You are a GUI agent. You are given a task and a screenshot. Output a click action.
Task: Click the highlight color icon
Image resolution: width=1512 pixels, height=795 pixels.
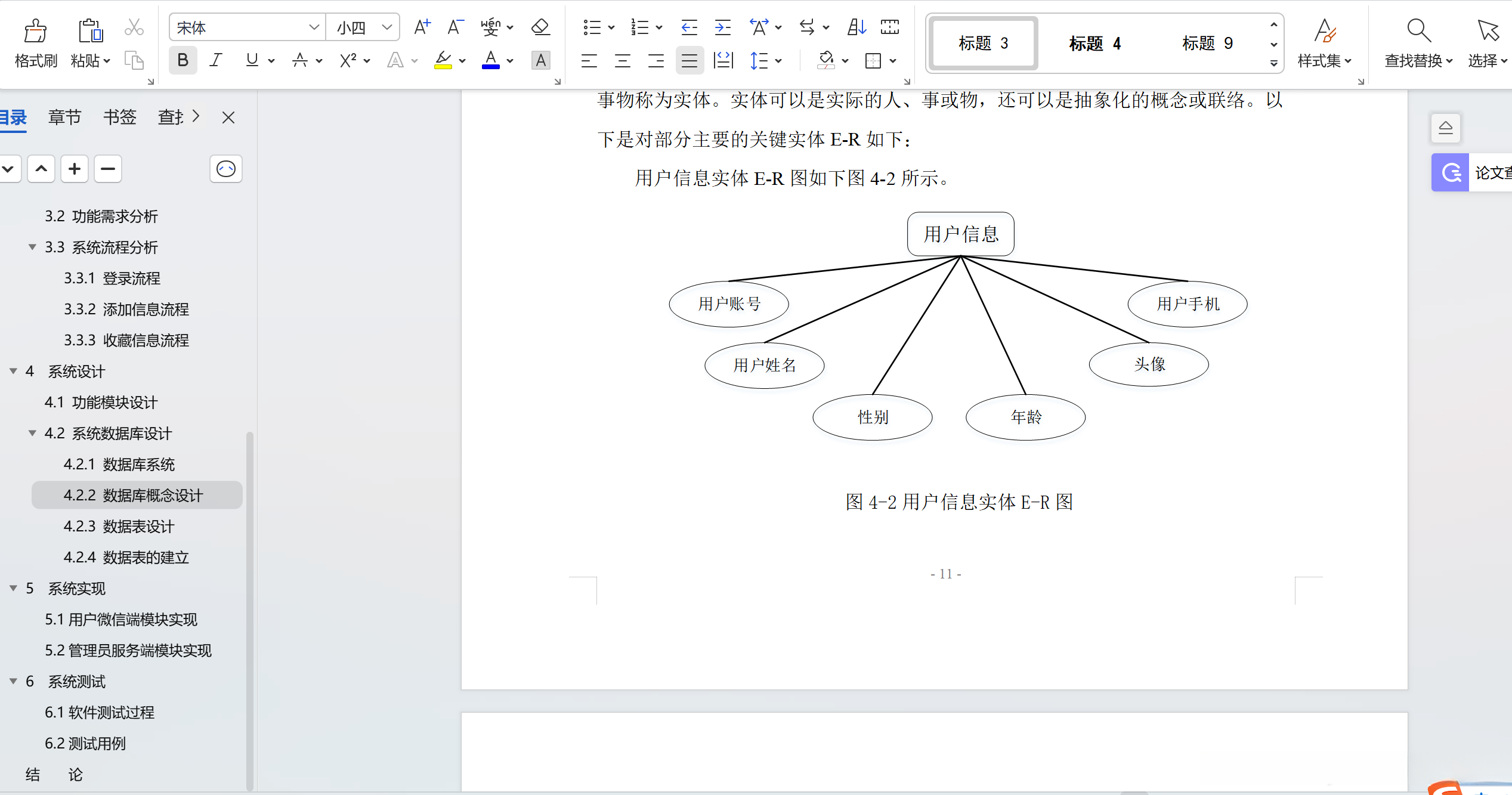click(x=443, y=60)
